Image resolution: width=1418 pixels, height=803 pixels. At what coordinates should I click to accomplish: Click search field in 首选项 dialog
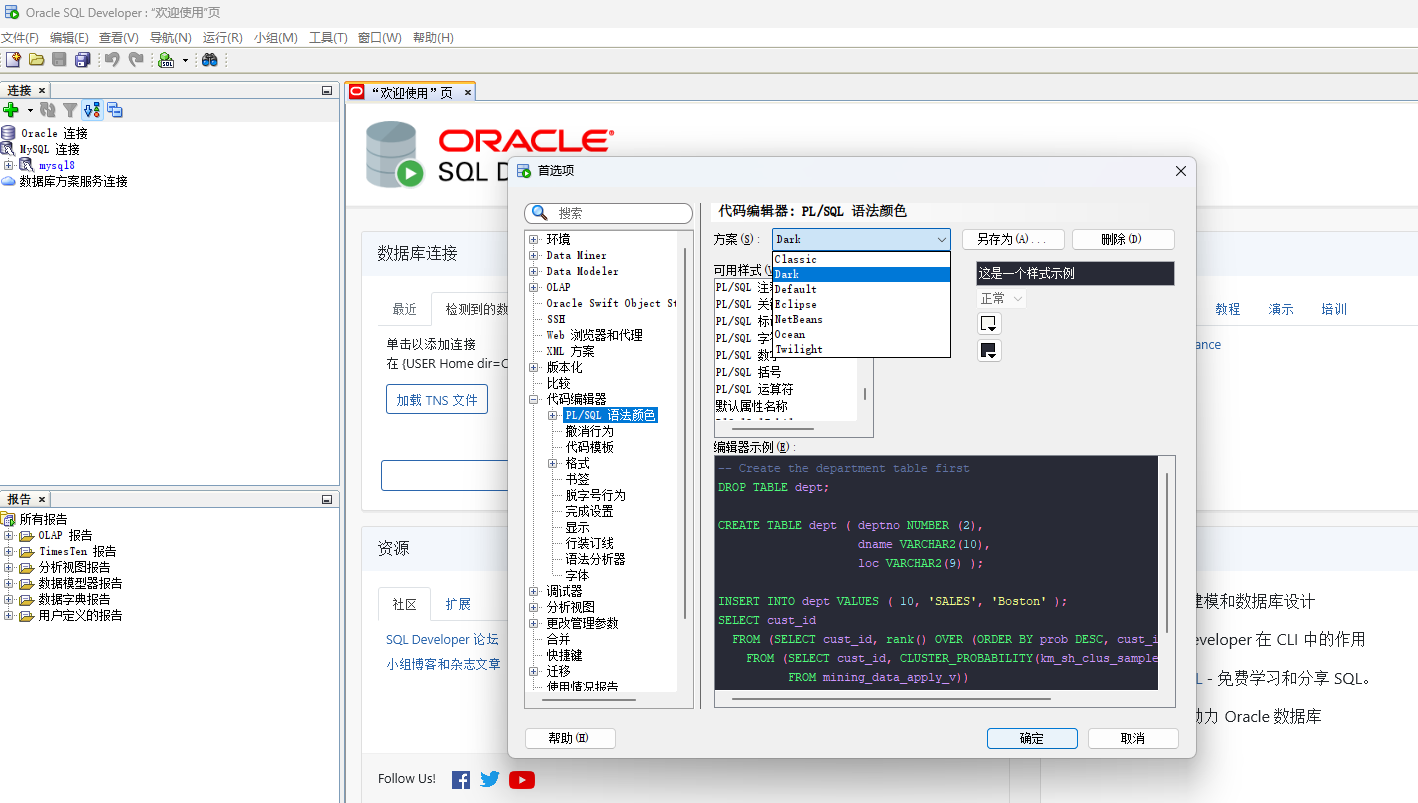coord(608,213)
